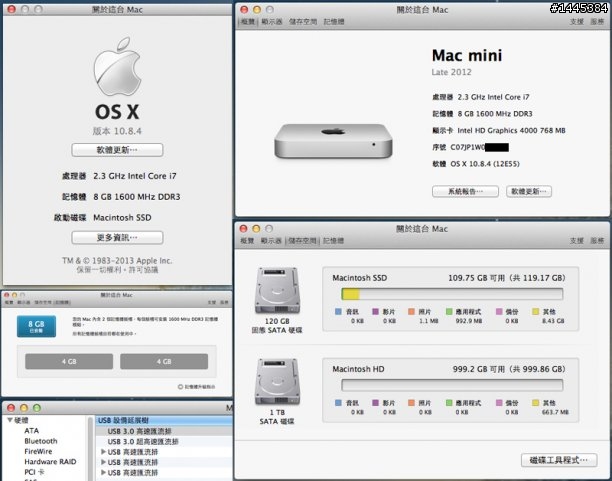Viewport: 612px width, 481px height.
Task: Select the 120 GB SSD drive icon
Action: point(277,290)
